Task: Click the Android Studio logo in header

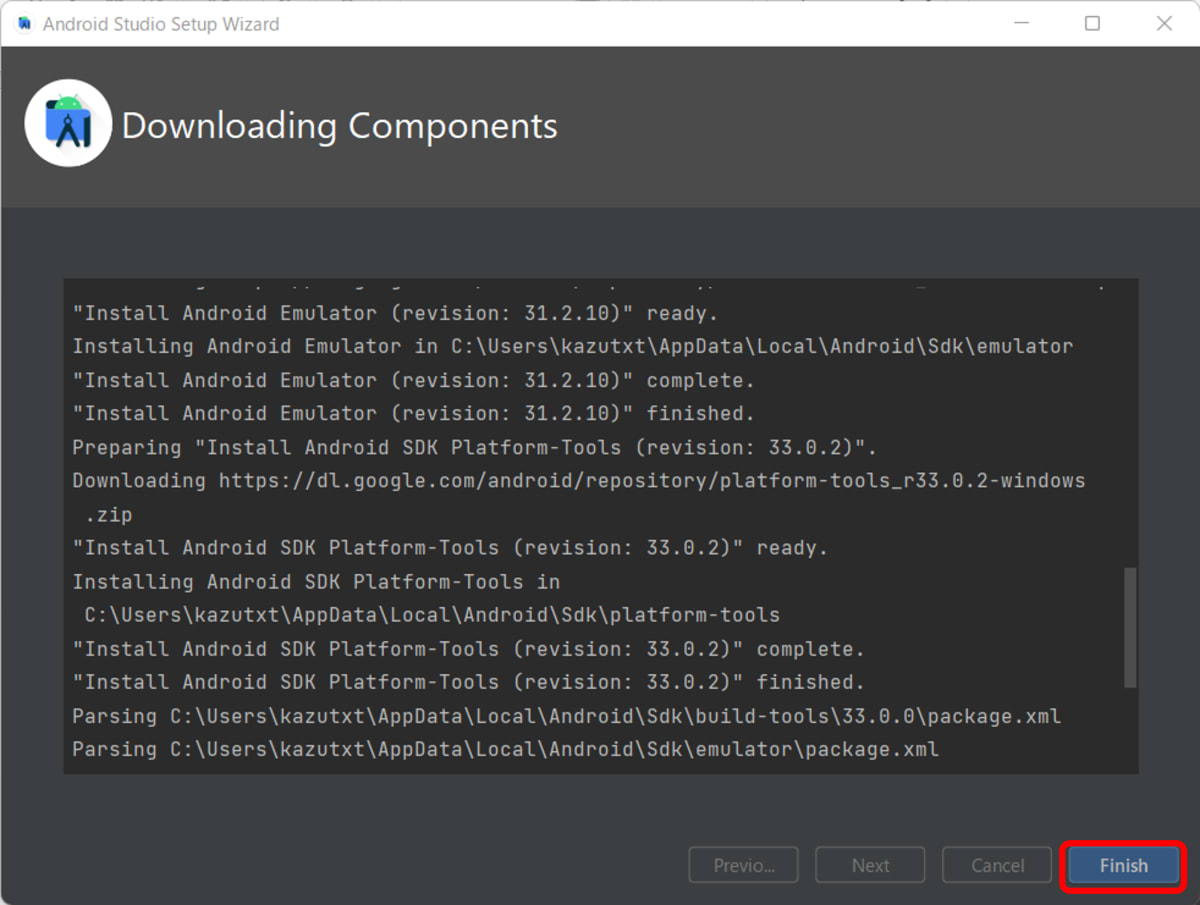Action: pos(68,124)
